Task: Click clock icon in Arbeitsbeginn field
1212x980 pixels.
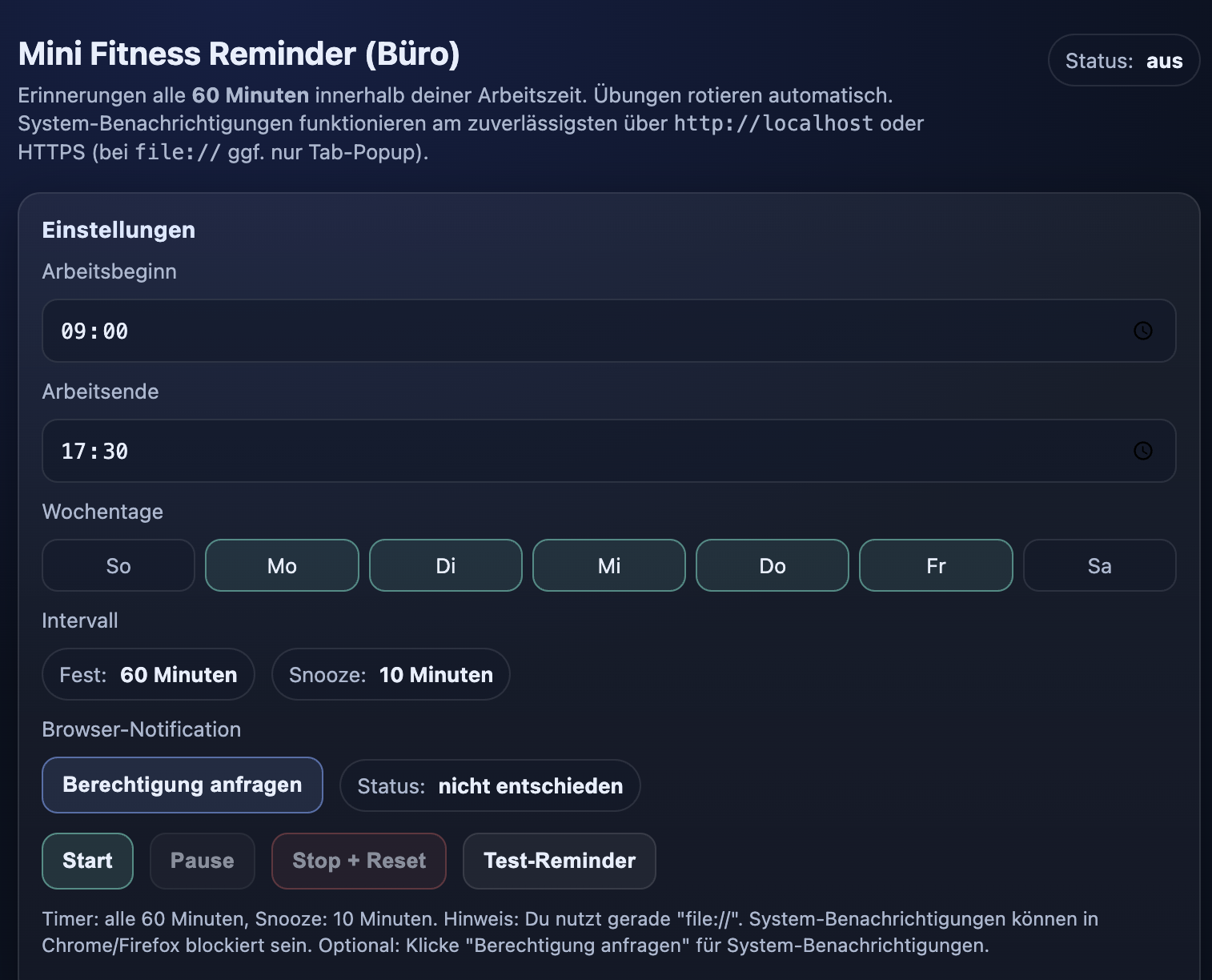Action: pyautogui.click(x=1142, y=331)
